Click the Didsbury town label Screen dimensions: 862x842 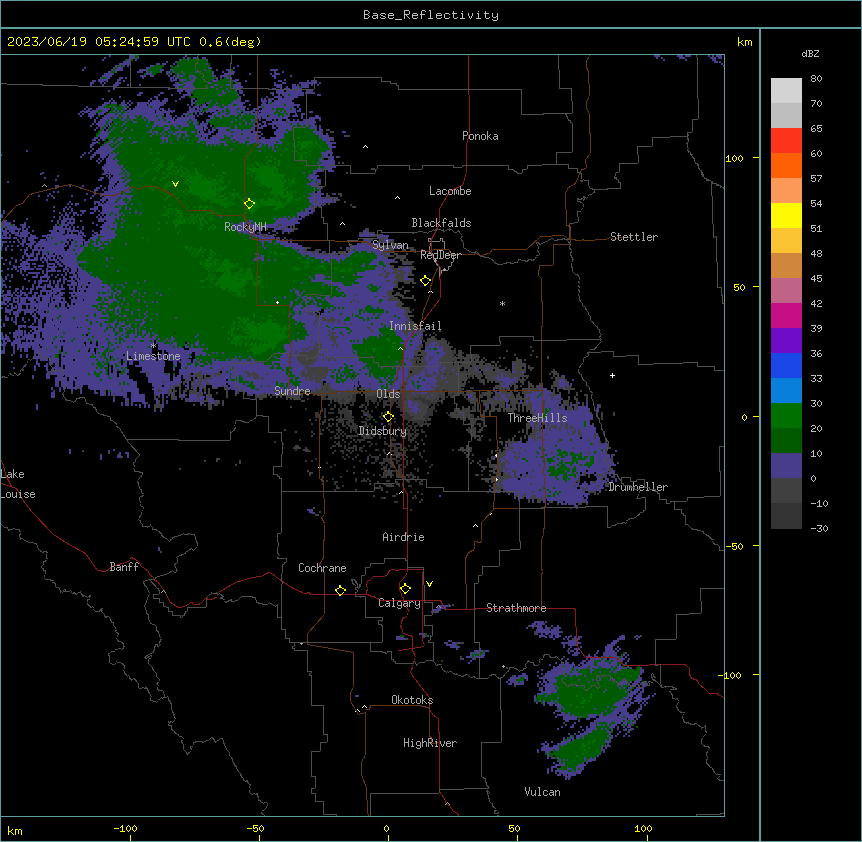click(x=383, y=431)
